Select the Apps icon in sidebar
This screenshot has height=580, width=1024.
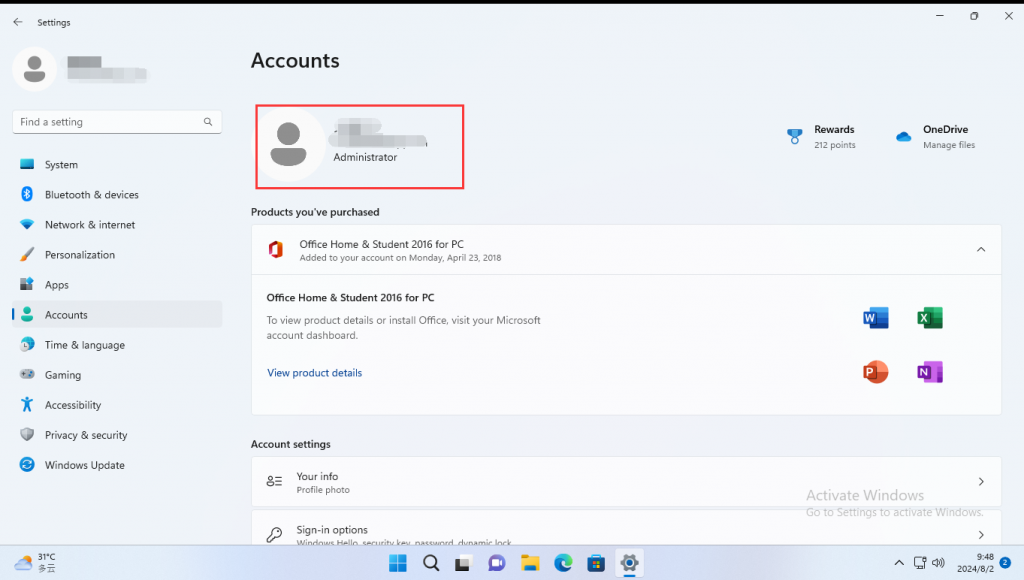pyautogui.click(x=27, y=284)
